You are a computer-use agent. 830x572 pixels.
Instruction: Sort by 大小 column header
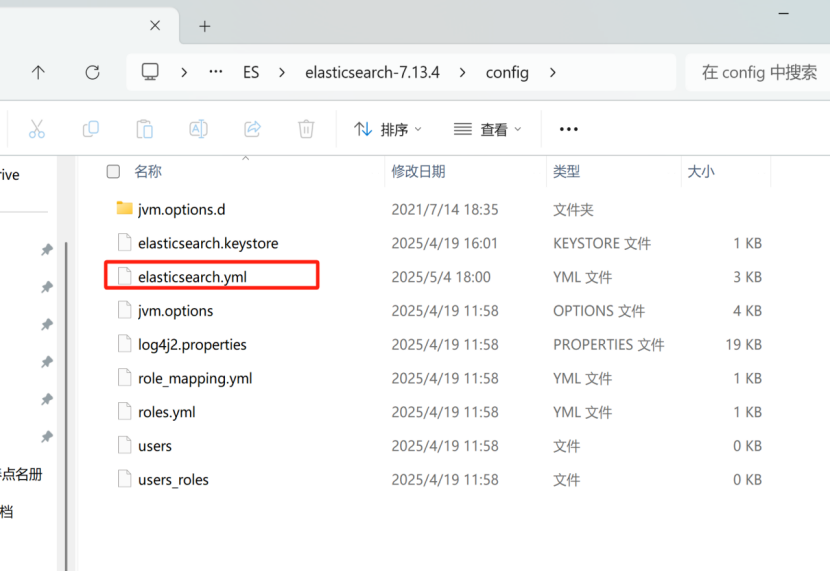pyautogui.click(x=701, y=171)
